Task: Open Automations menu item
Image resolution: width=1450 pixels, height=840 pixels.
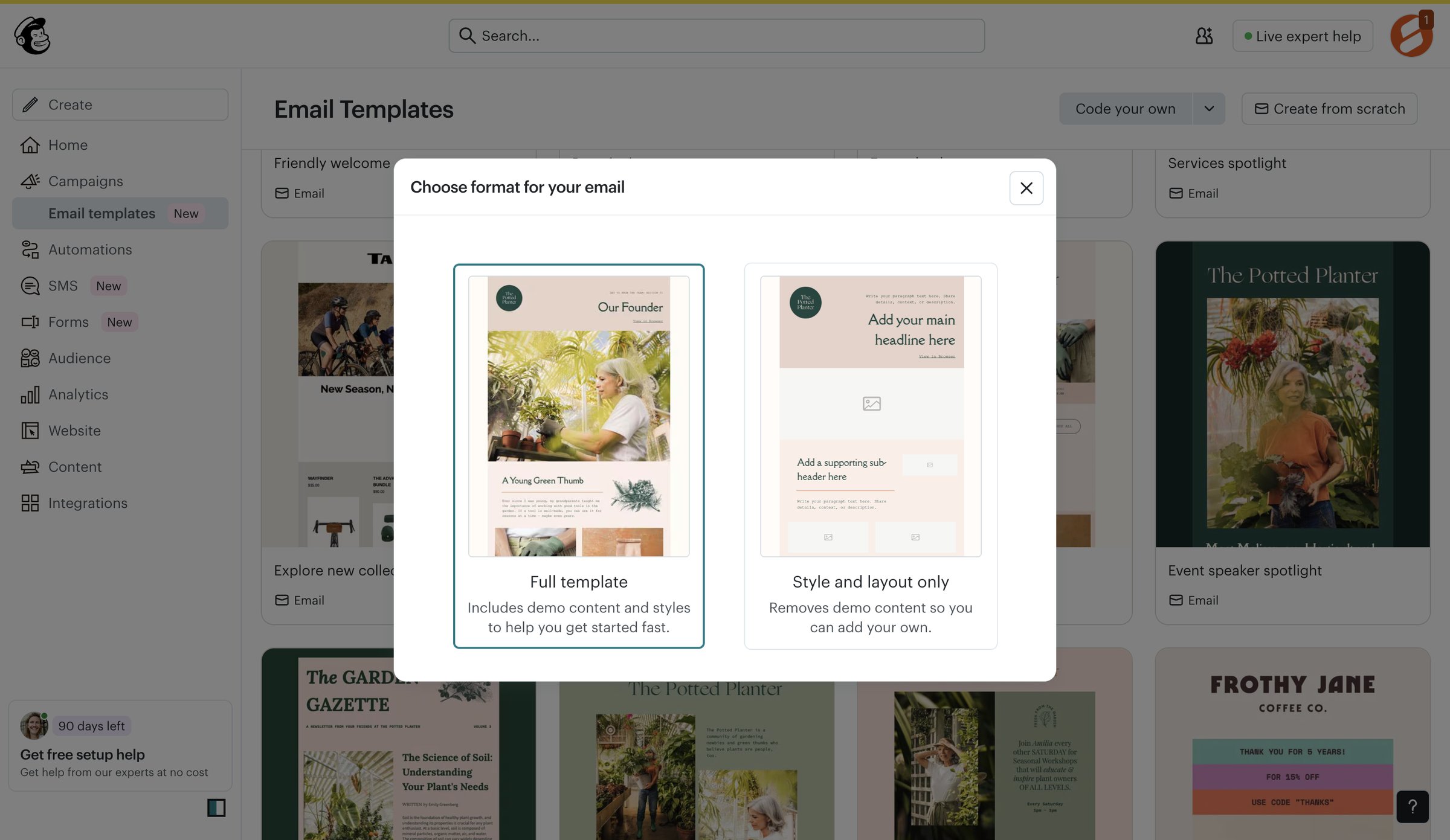Action: (120, 249)
